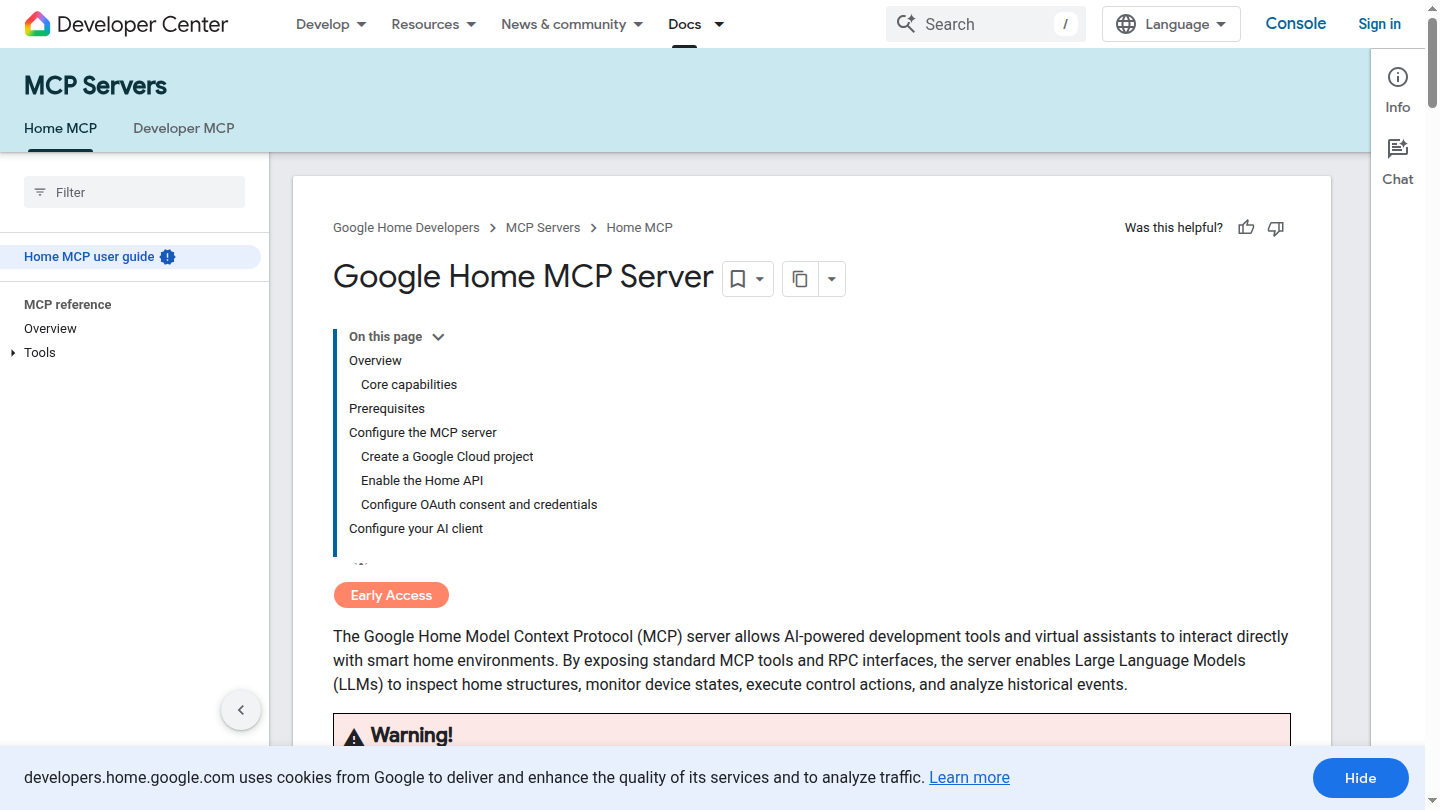Click the Home MCP breadcrumb link

pyautogui.click(x=639, y=228)
